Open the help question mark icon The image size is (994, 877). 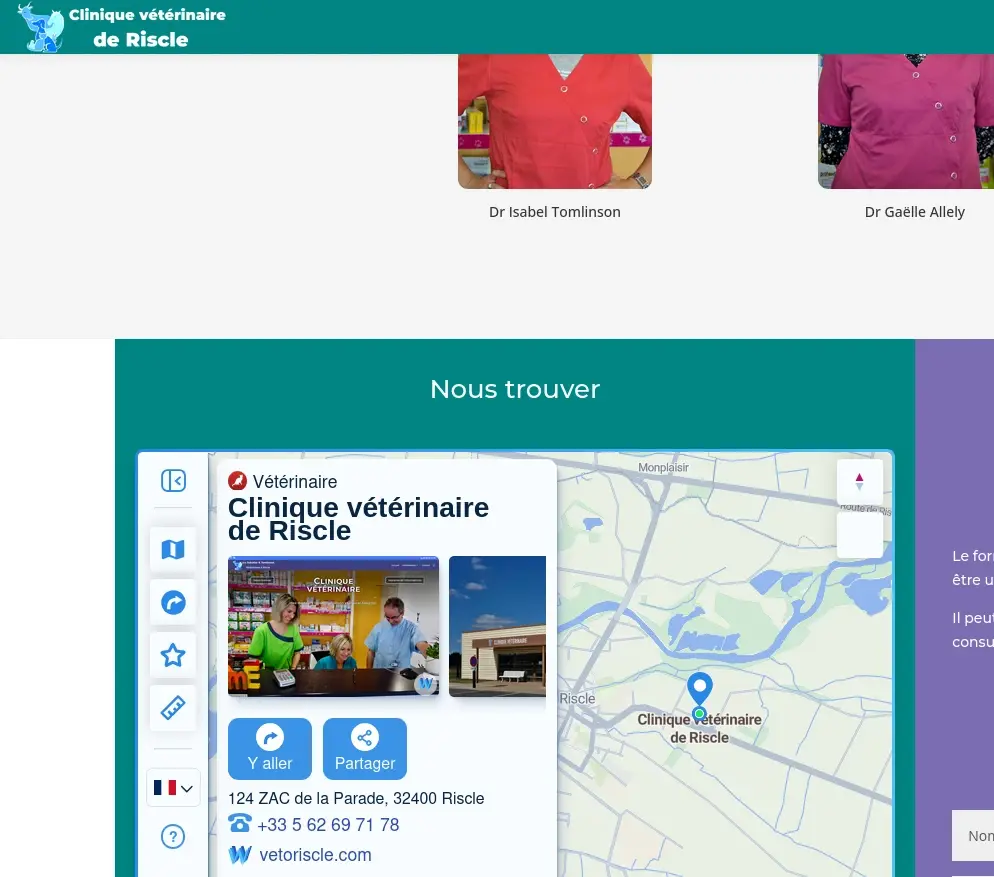tap(173, 836)
